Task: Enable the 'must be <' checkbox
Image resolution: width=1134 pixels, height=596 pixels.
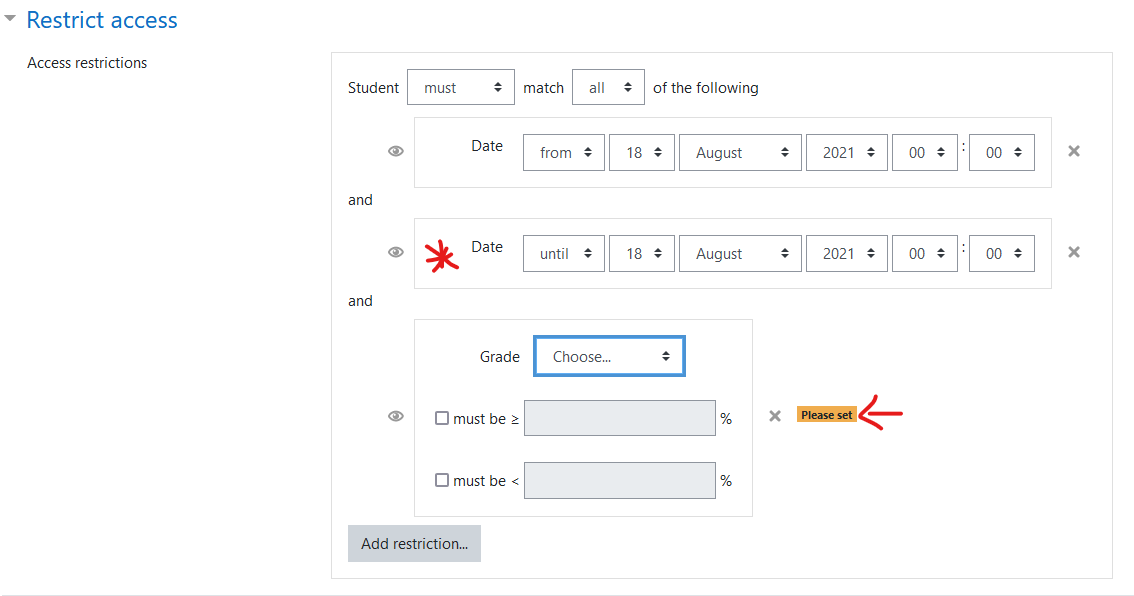Action: [x=442, y=480]
